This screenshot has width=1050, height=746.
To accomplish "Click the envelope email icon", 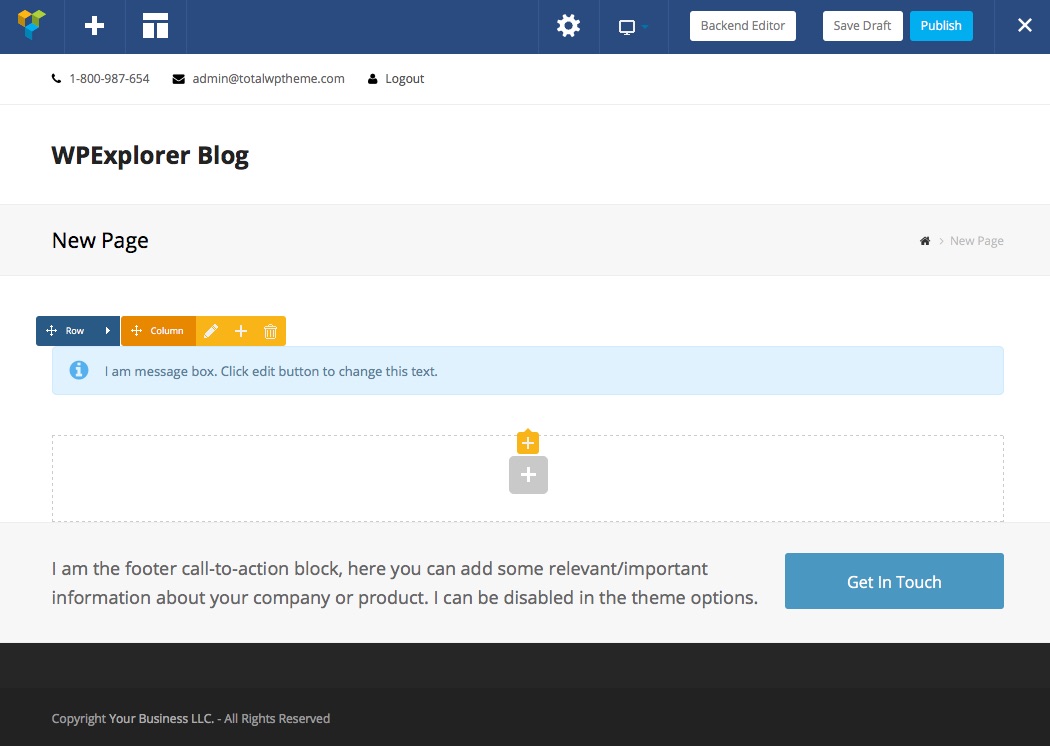I will pos(178,79).
